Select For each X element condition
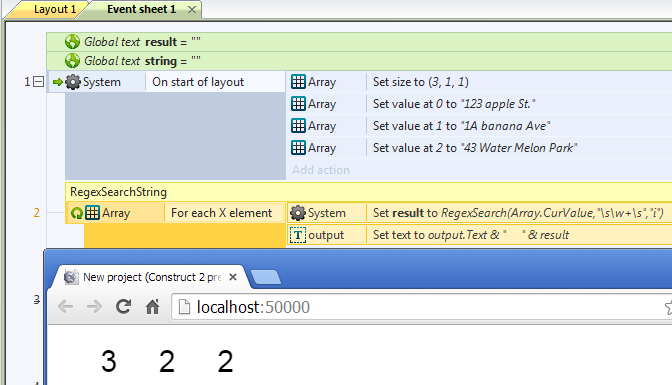Image resolution: width=672 pixels, height=385 pixels. point(222,213)
